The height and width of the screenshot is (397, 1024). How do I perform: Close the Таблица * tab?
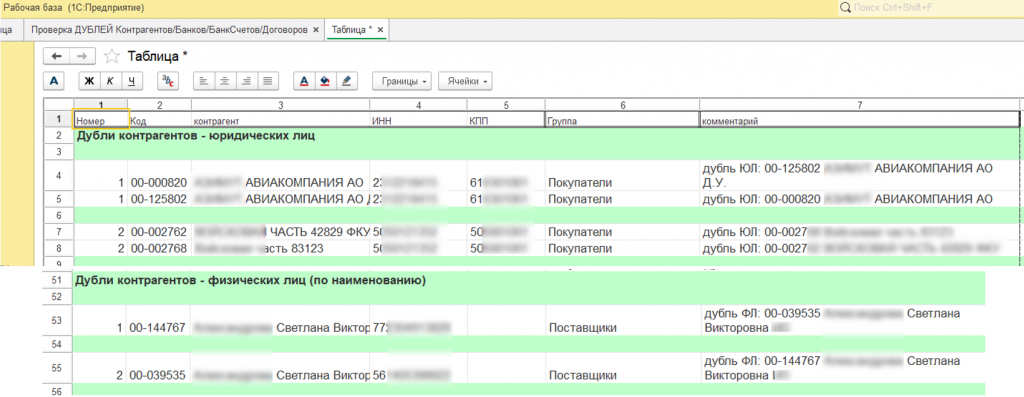(380, 30)
